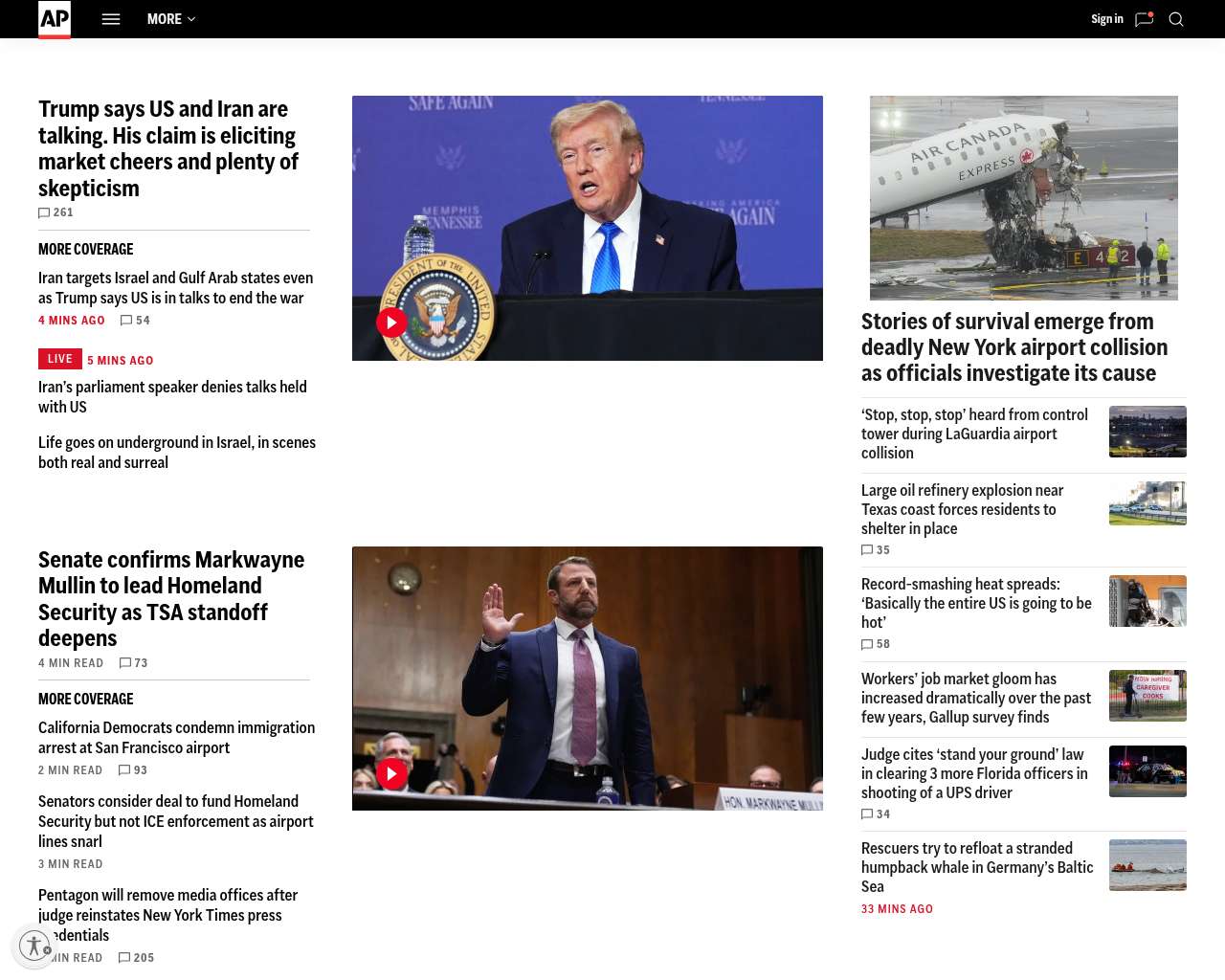The width and height of the screenshot is (1225, 980).
Task: Open comments on Texas oil refinery story (35)
Action: click(x=876, y=550)
